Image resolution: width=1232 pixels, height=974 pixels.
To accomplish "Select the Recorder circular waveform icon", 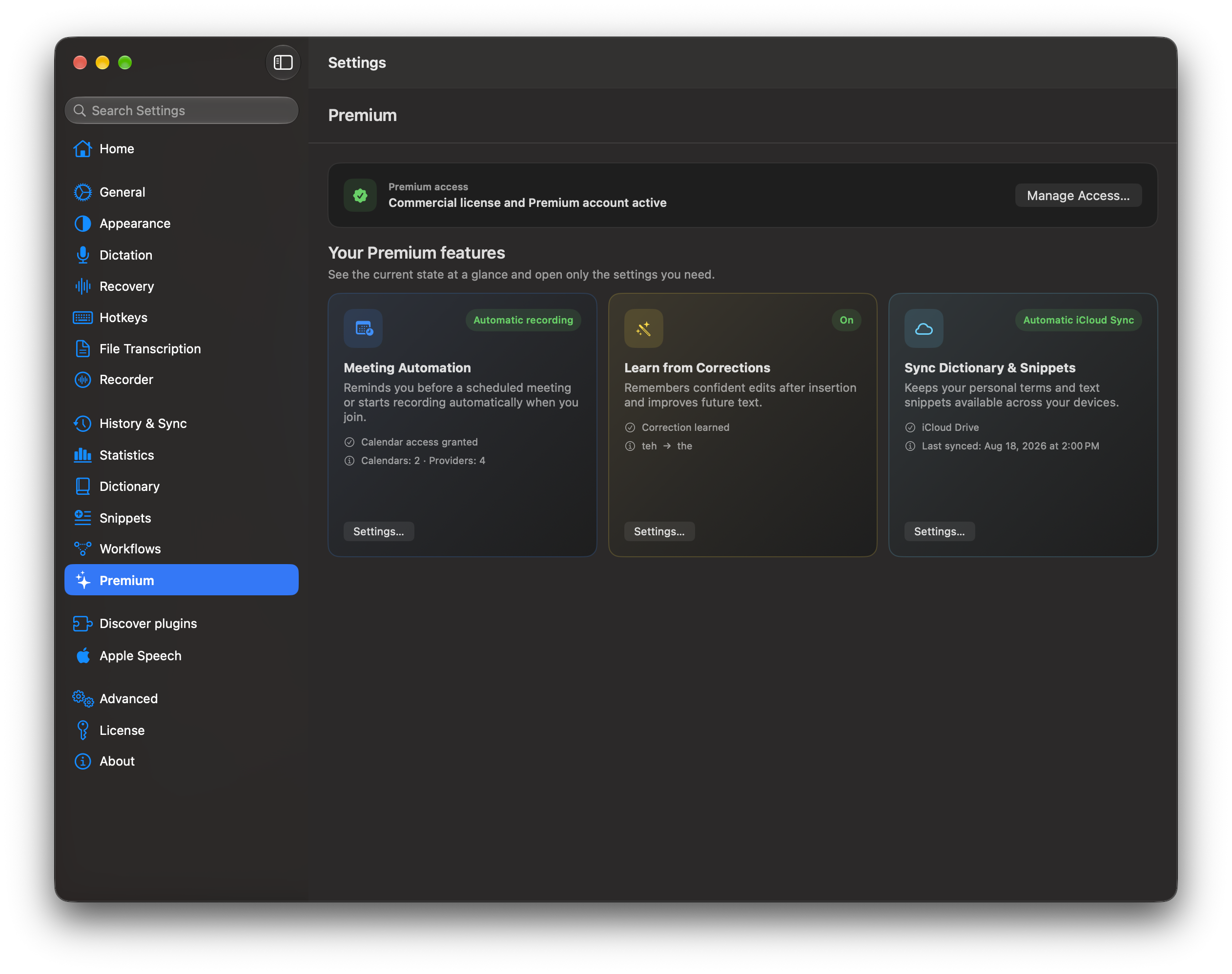I will coord(82,380).
